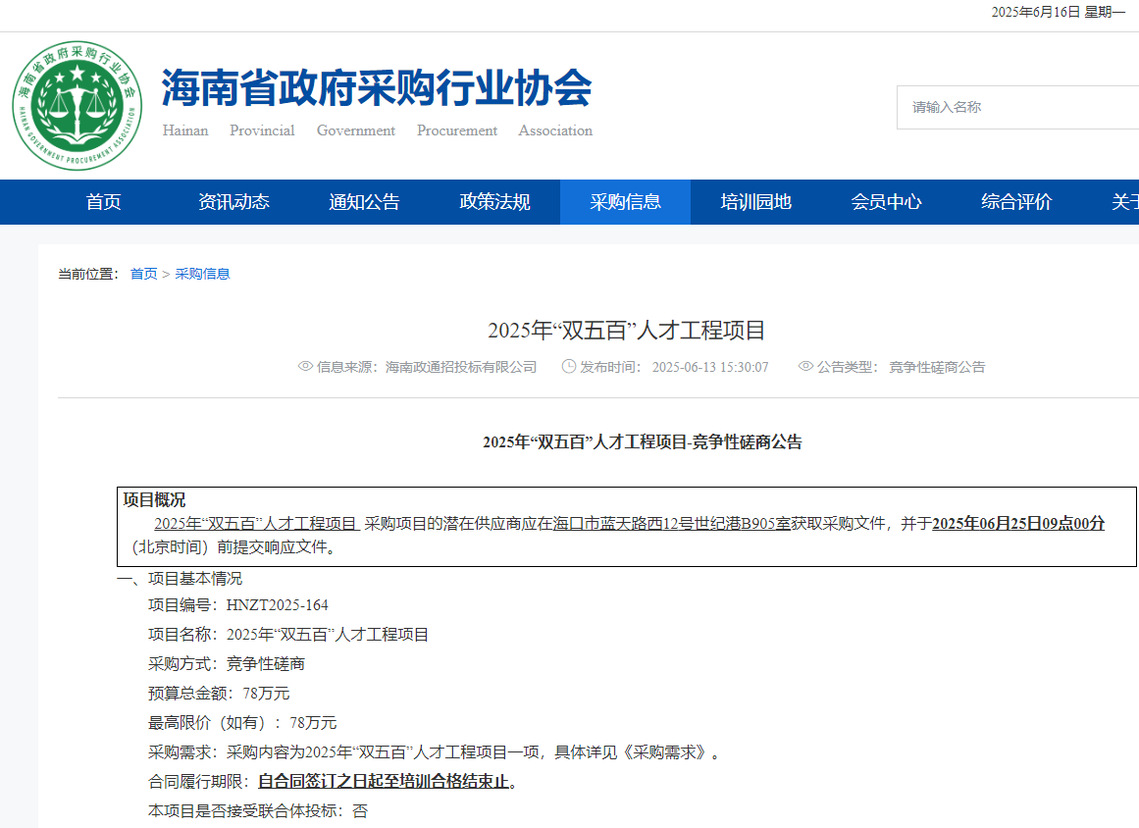
Task: Open the 会员中心 menu item
Action: coord(886,202)
